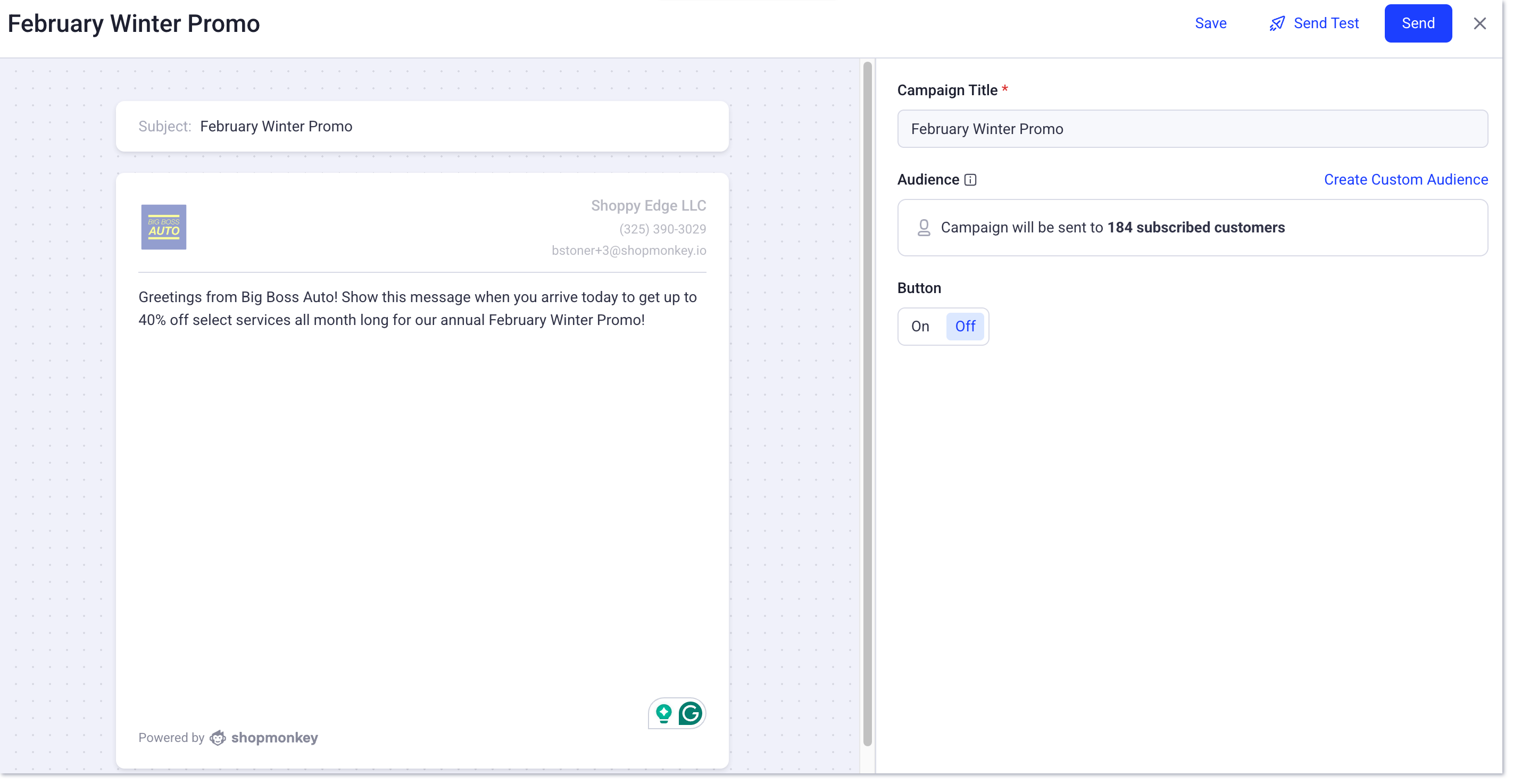
Task: Keep the Button setting Off
Action: click(x=965, y=327)
